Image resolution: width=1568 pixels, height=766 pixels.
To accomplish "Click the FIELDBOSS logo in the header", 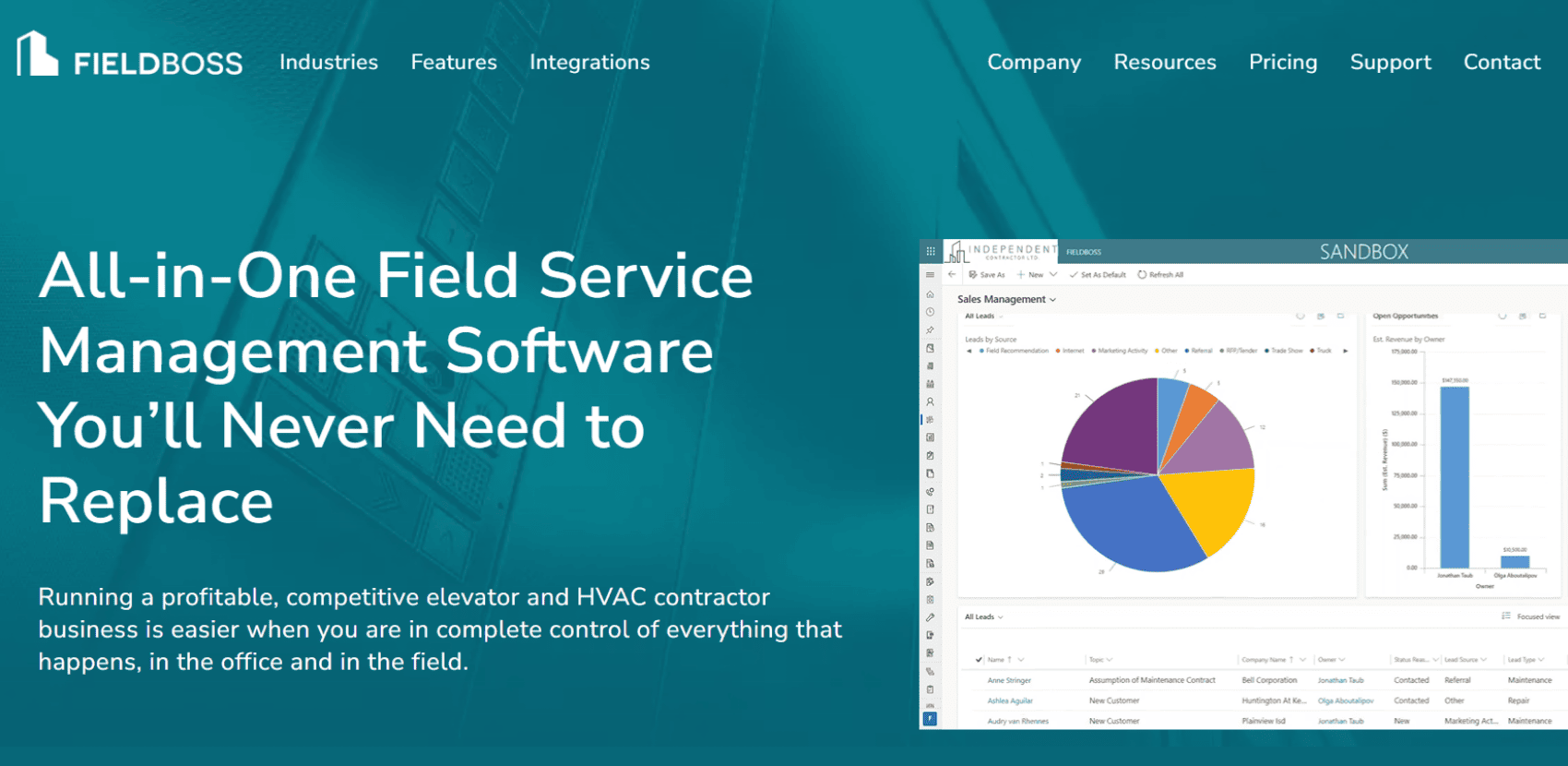I will click(130, 55).
